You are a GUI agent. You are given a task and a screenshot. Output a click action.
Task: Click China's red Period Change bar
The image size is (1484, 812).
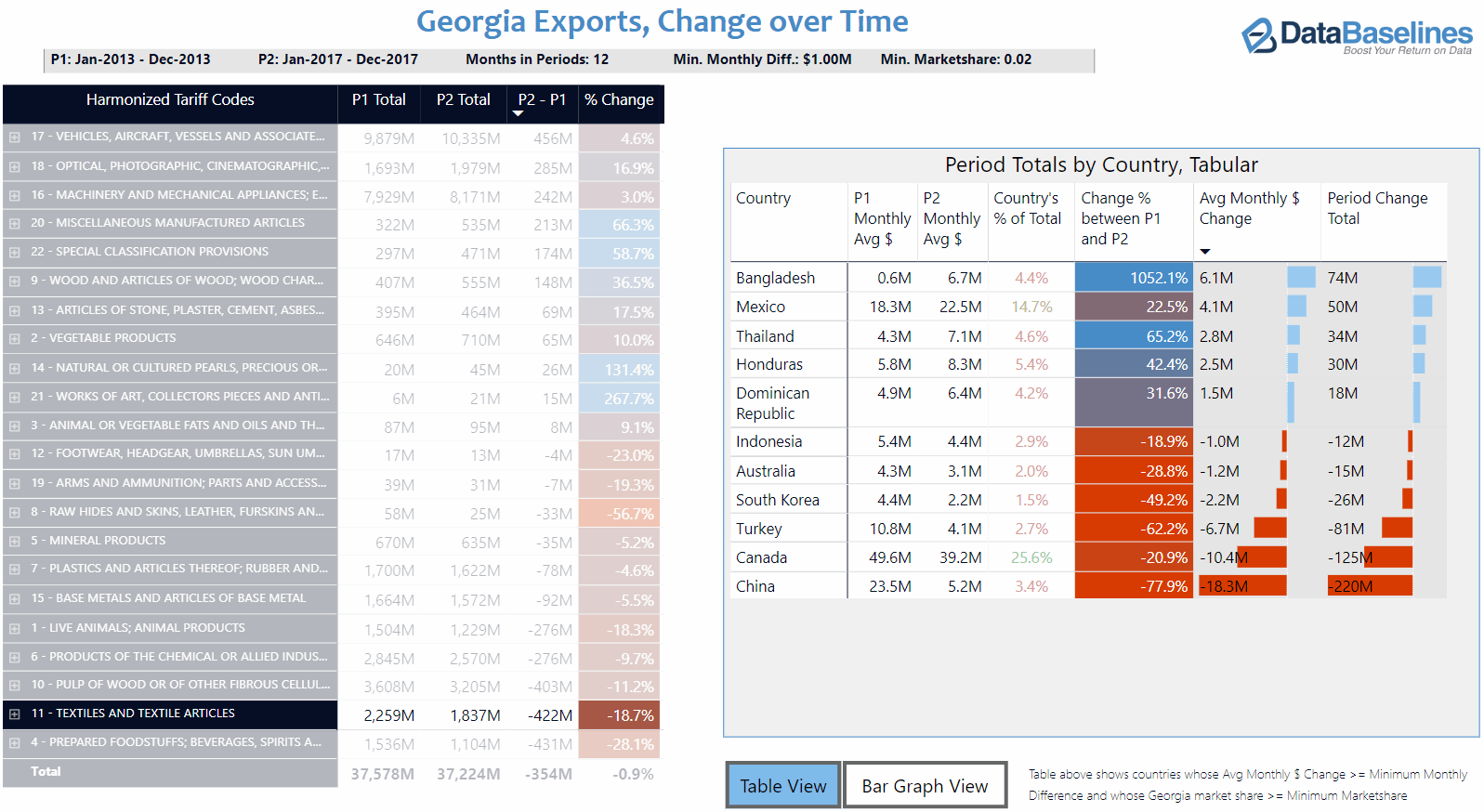click(x=1370, y=586)
